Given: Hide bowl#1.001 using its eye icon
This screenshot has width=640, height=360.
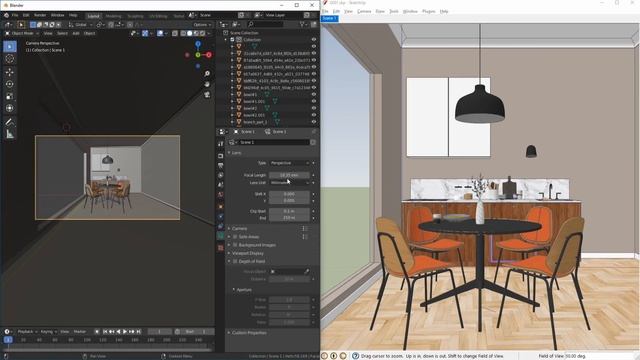Looking at the screenshot, I should (314, 101).
